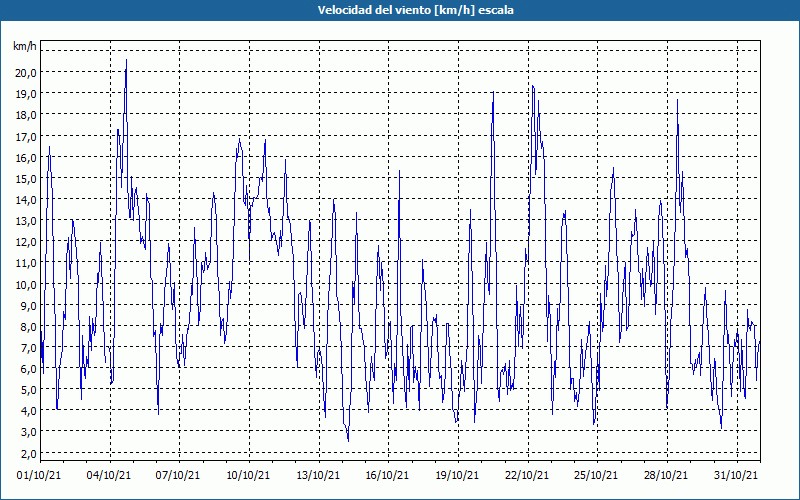Screen dimensions: 800x500
Task: Click the 11,0 y-axis value
Action: [26, 263]
